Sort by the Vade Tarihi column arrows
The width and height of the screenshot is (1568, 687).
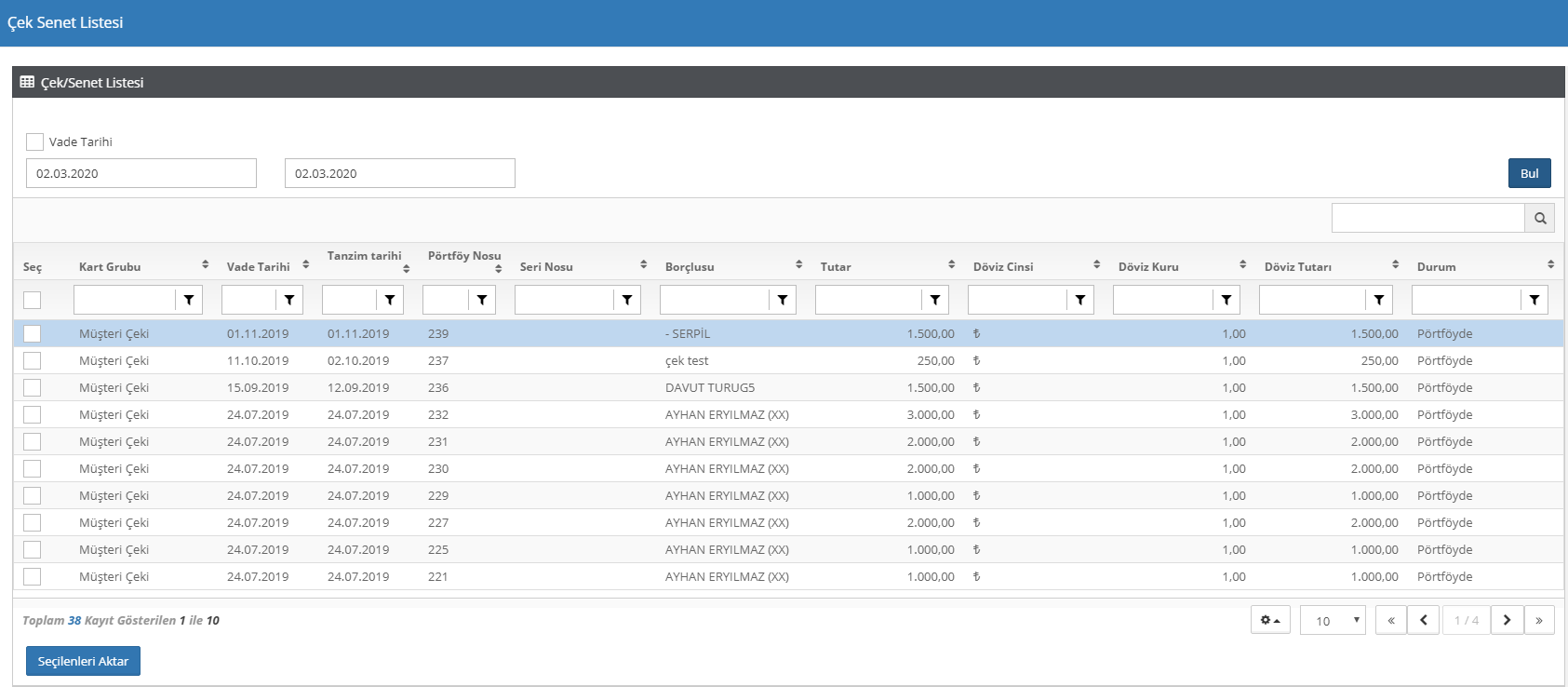(x=305, y=265)
